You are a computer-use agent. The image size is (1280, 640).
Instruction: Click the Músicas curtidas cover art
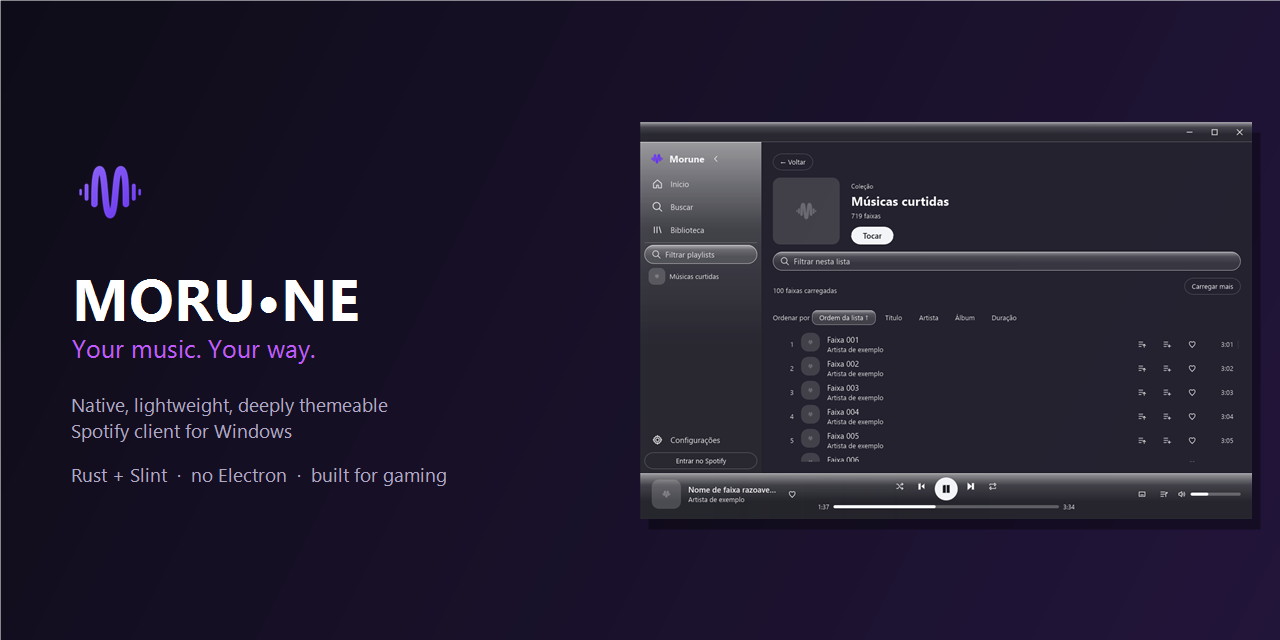806,211
